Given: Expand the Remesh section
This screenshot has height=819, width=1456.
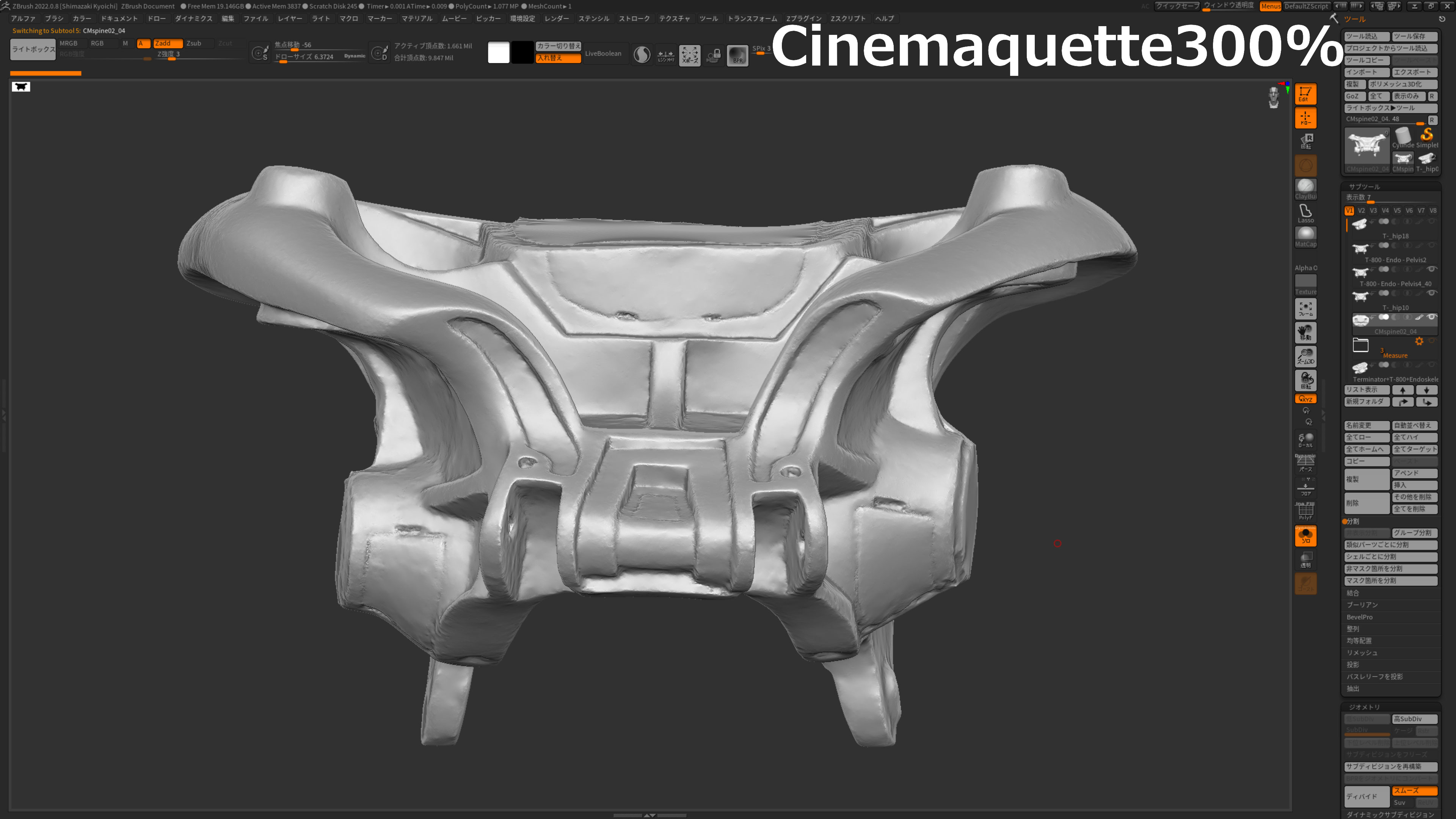Looking at the screenshot, I should (x=1362, y=652).
